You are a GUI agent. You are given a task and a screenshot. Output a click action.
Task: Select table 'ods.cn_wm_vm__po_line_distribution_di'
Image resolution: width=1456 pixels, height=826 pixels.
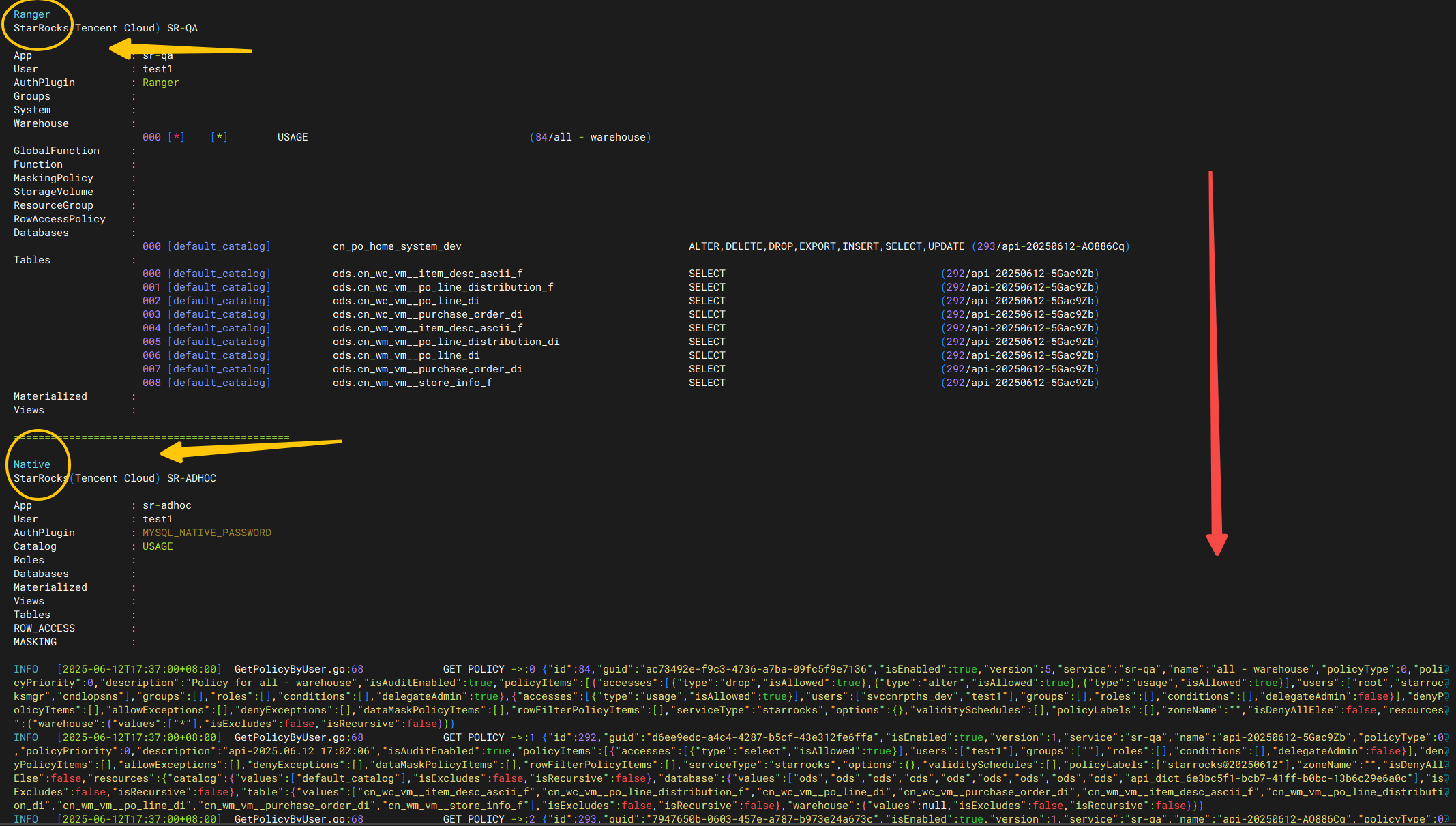tap(446, 342)
